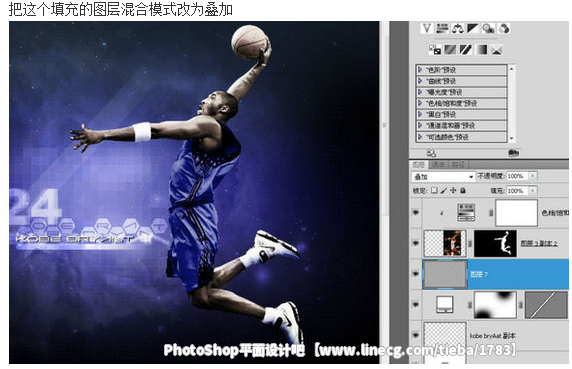Hide the 色相/饱和度 adjustment layer
Image resolution: width=572 pixels, height=369 pixels.
(416, 212)
